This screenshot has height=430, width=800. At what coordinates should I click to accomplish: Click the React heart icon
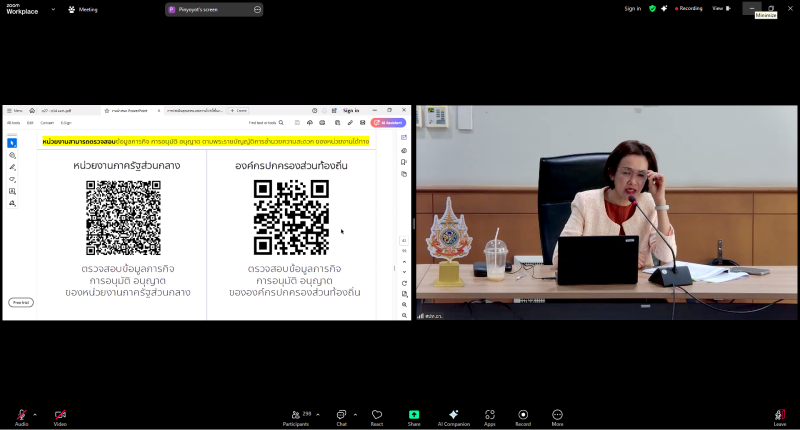(377, 414)
